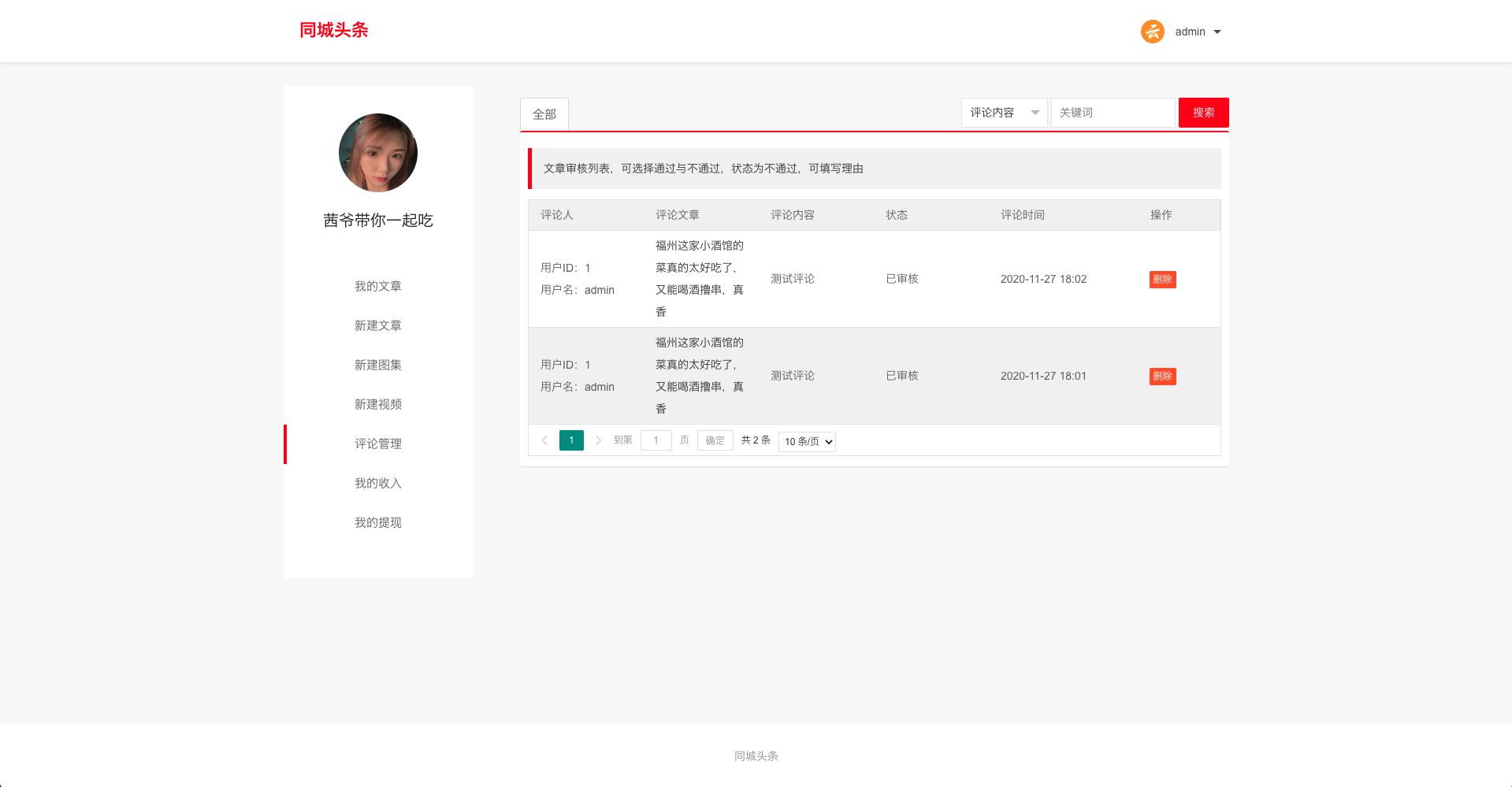Delete the comment posted at 18:02
The height and width of the screenshot is (787, 1512).
[x=1162, y=279]
